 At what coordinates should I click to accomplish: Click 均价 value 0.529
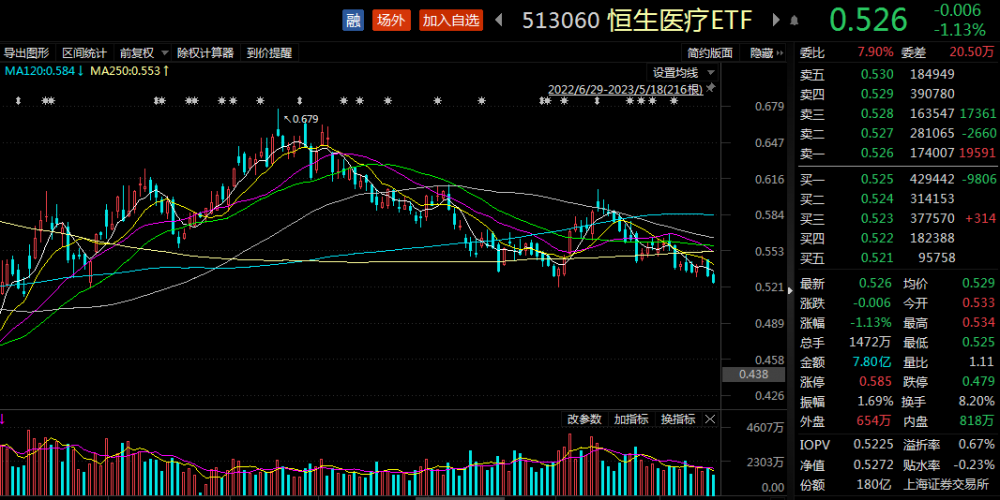(978, 283)
